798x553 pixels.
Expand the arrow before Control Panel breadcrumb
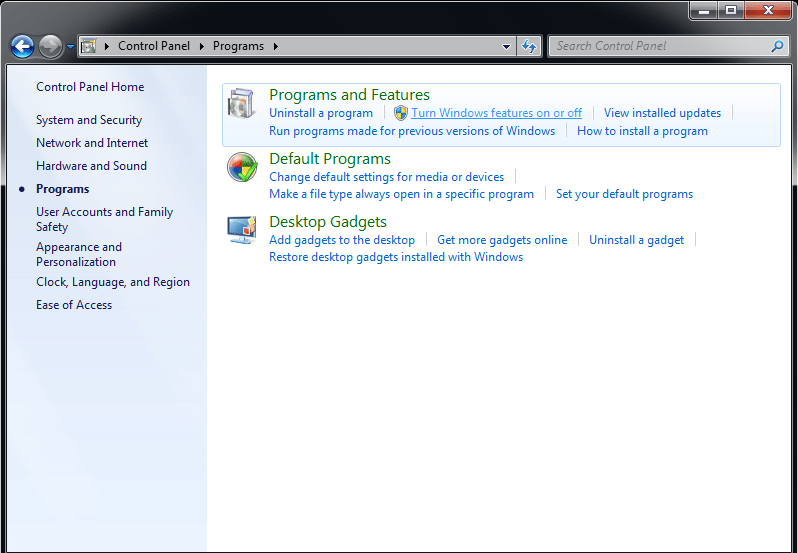pos(106,46)
